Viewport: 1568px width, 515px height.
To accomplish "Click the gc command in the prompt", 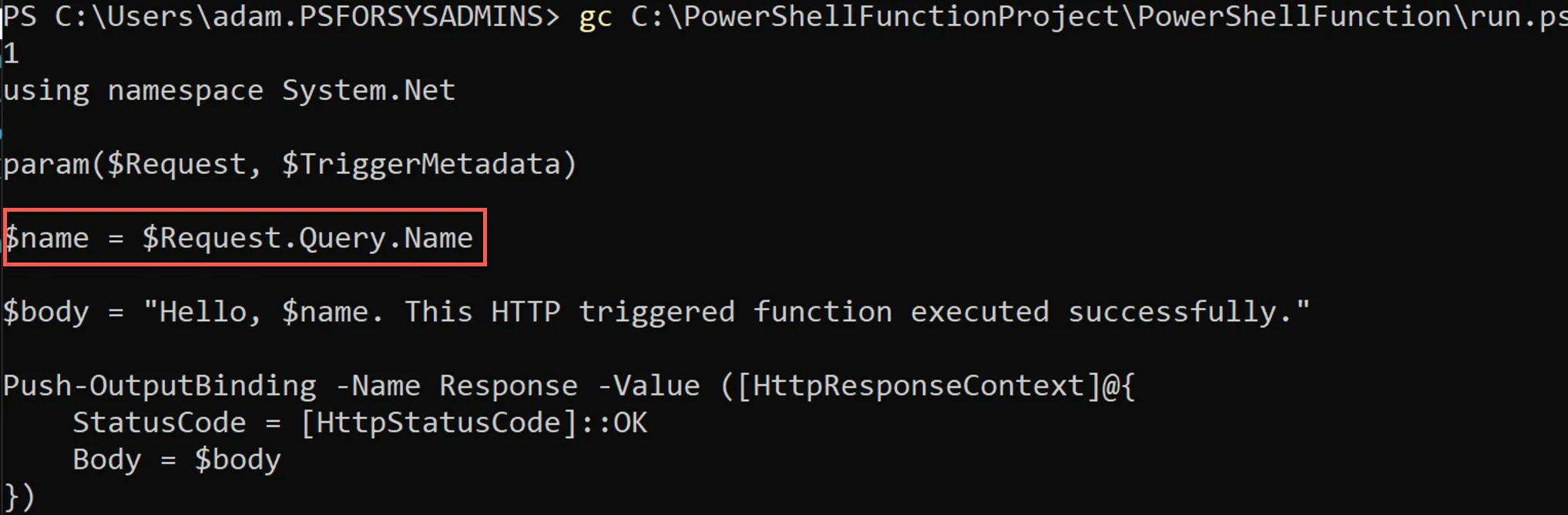I will (x=595, y=18).
